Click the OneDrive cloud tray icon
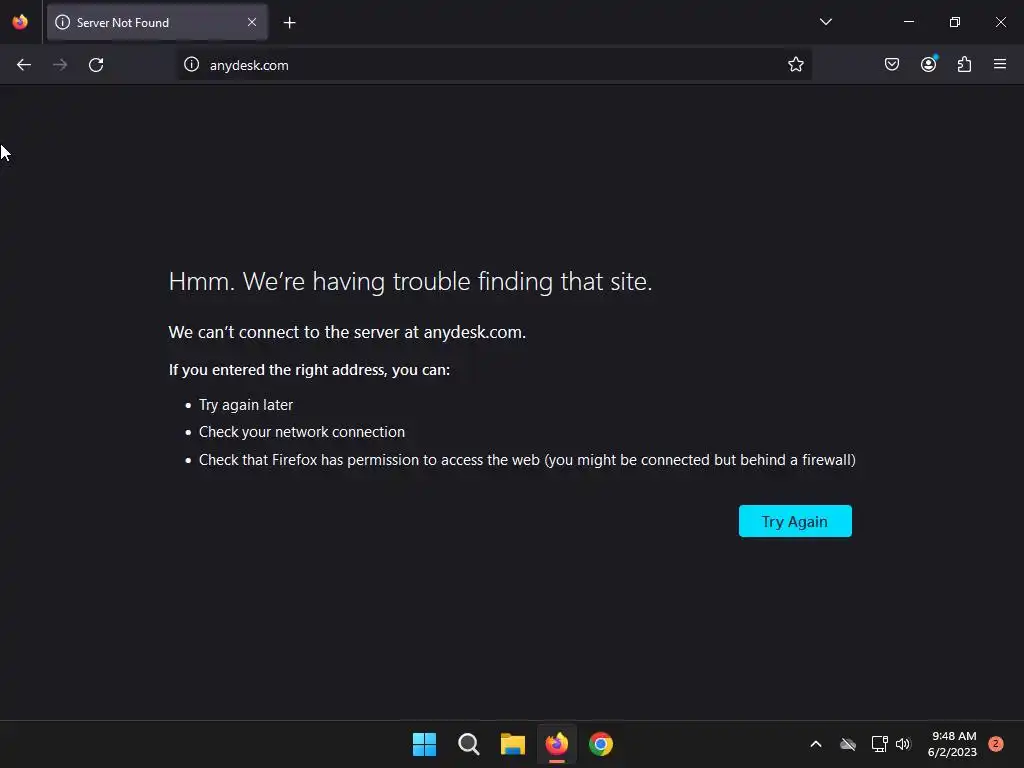The height and width of the screenshot is (768, 1024). click(x=848, y=744)
